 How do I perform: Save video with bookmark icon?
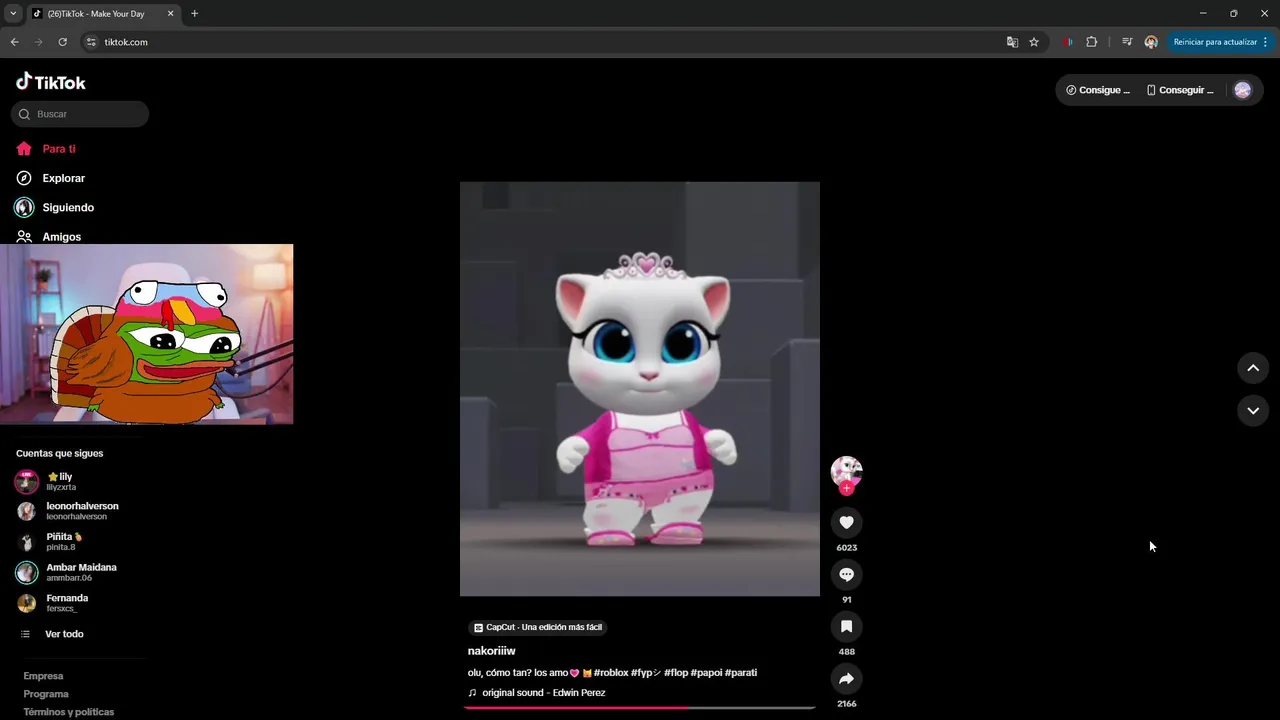[846, 626]
